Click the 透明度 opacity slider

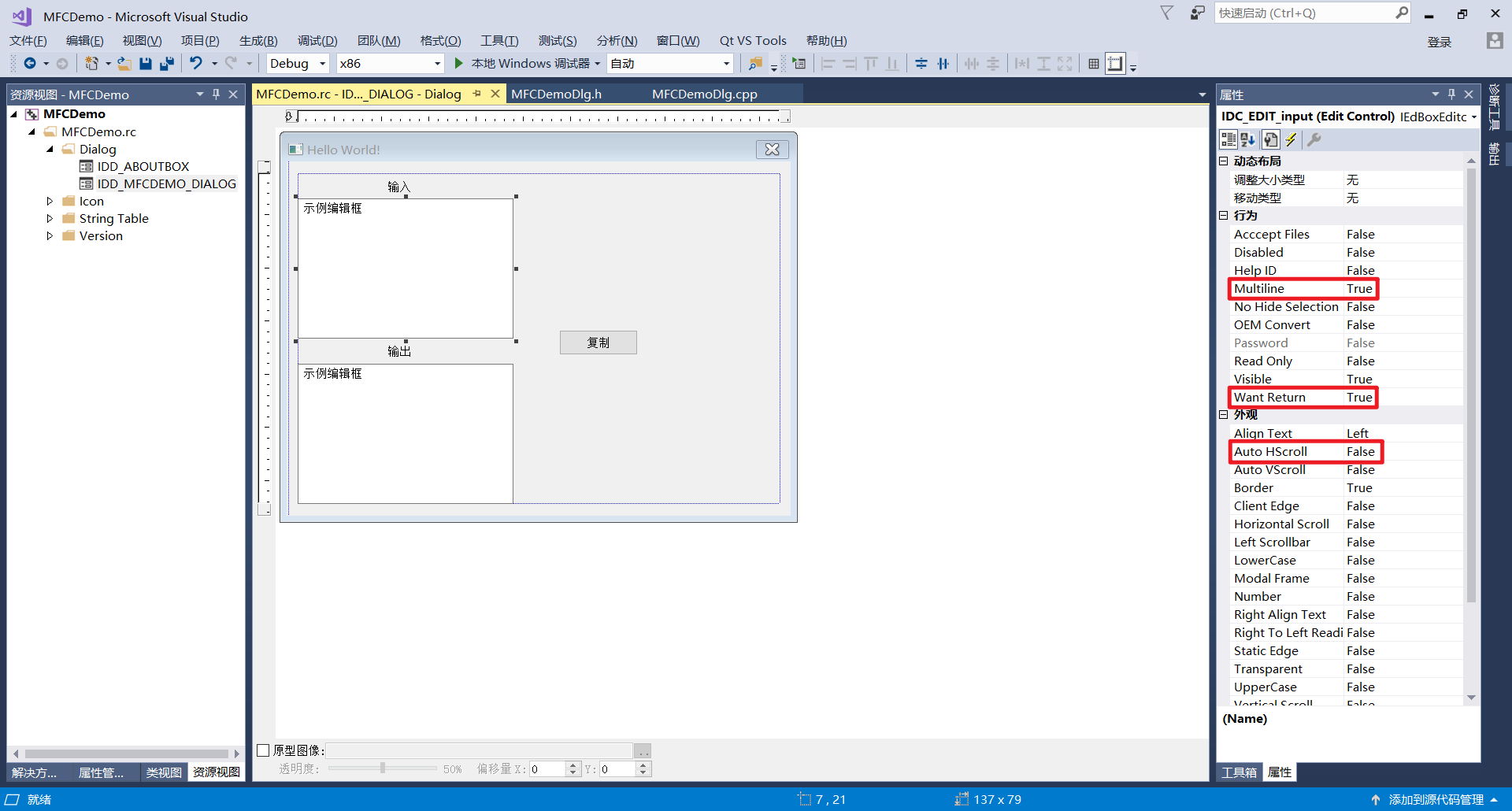382,769
